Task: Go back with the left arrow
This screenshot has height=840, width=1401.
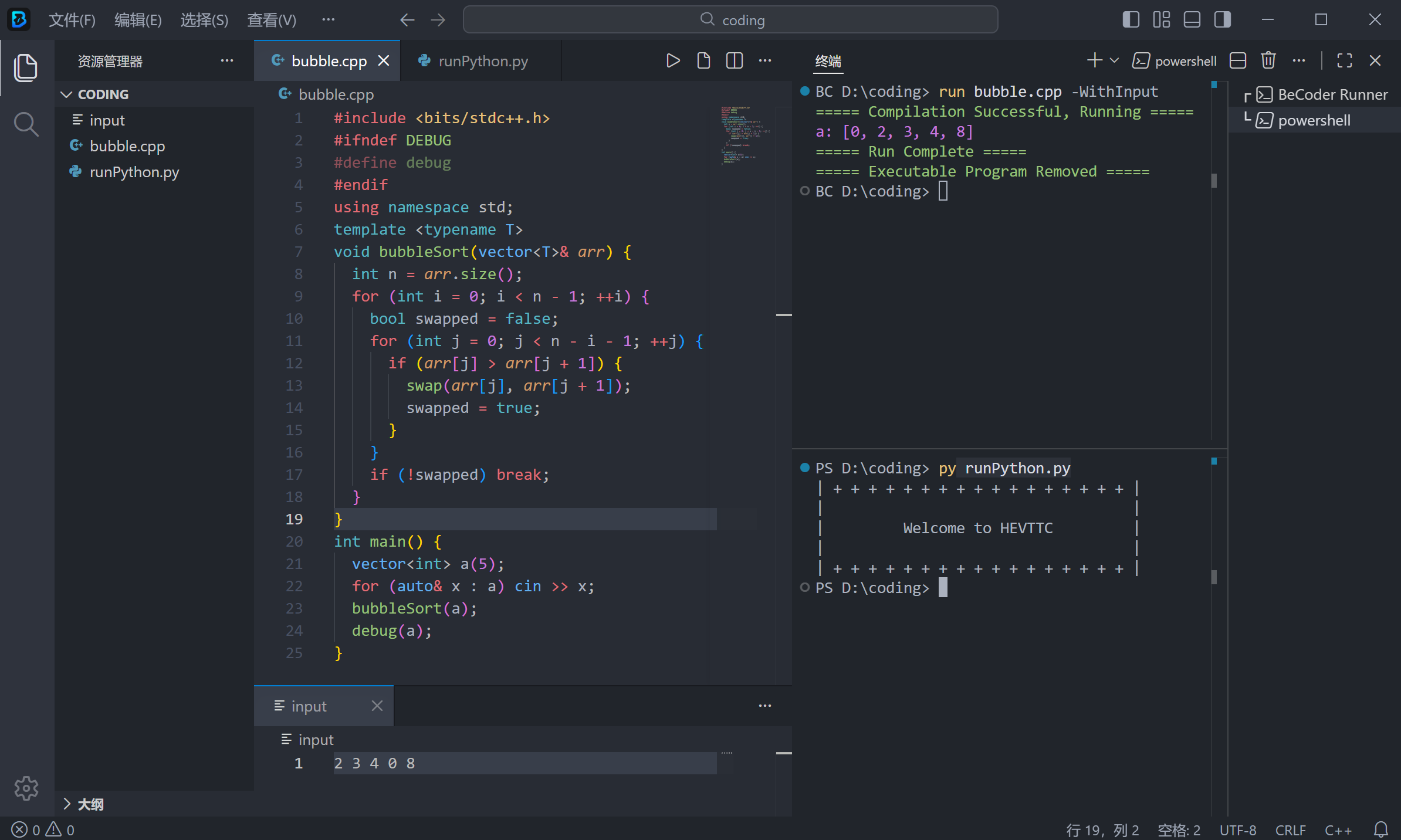Action: point(407,20)
